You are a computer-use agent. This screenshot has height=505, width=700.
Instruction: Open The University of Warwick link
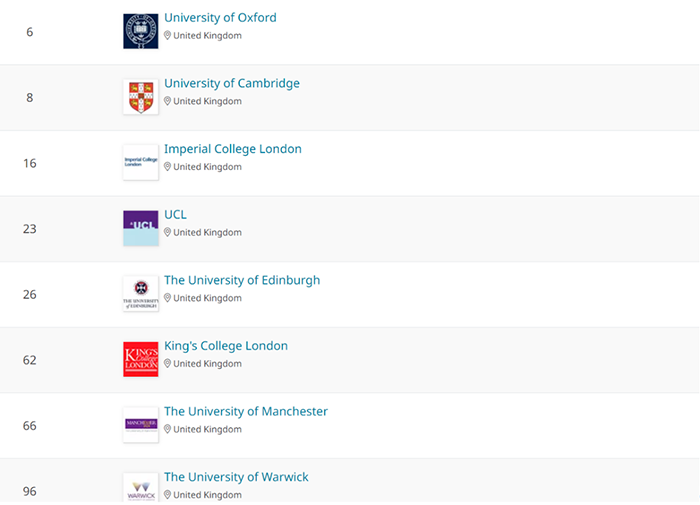[x=236, y=478]
